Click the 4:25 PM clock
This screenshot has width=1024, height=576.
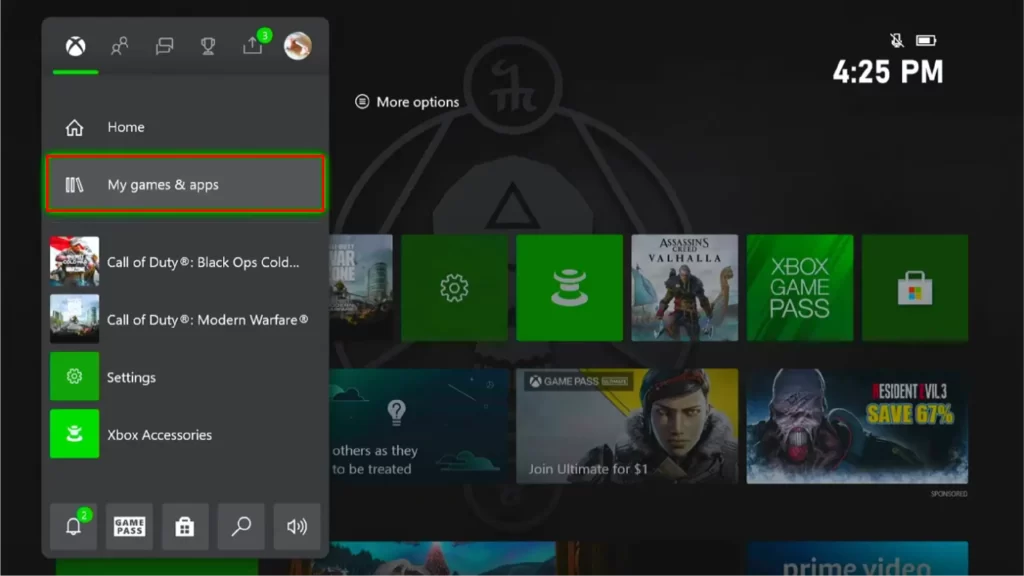click(x=888, y=72)
